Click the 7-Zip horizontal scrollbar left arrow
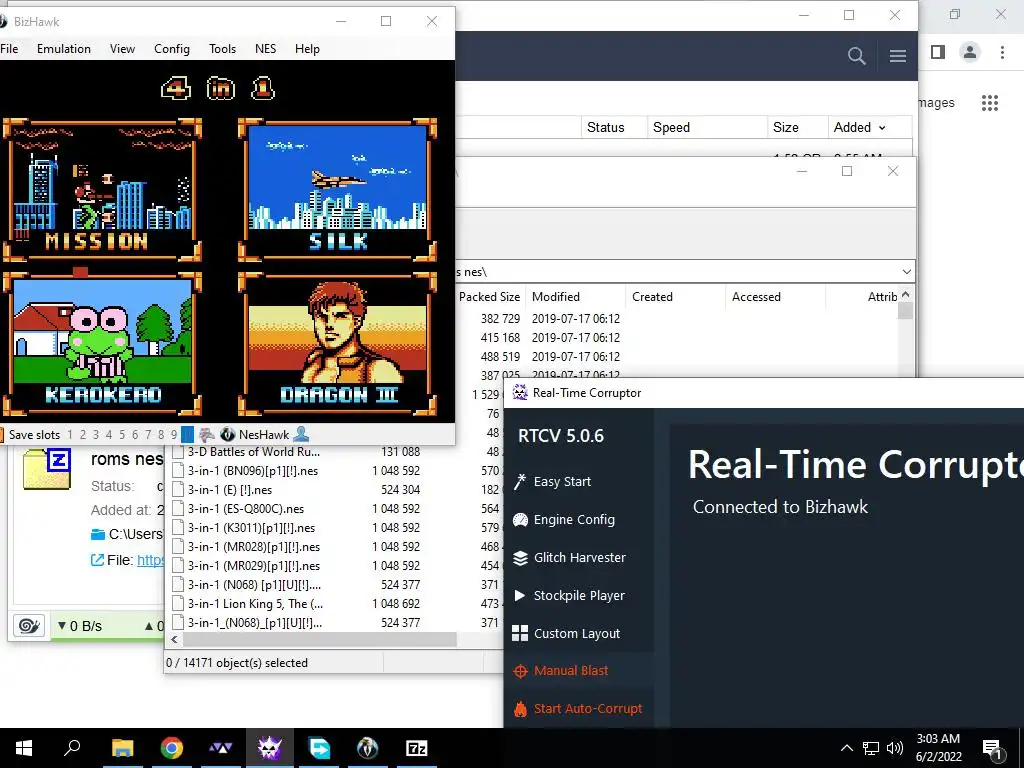Screen dimensions: 1024x768 tap(174, 639)
